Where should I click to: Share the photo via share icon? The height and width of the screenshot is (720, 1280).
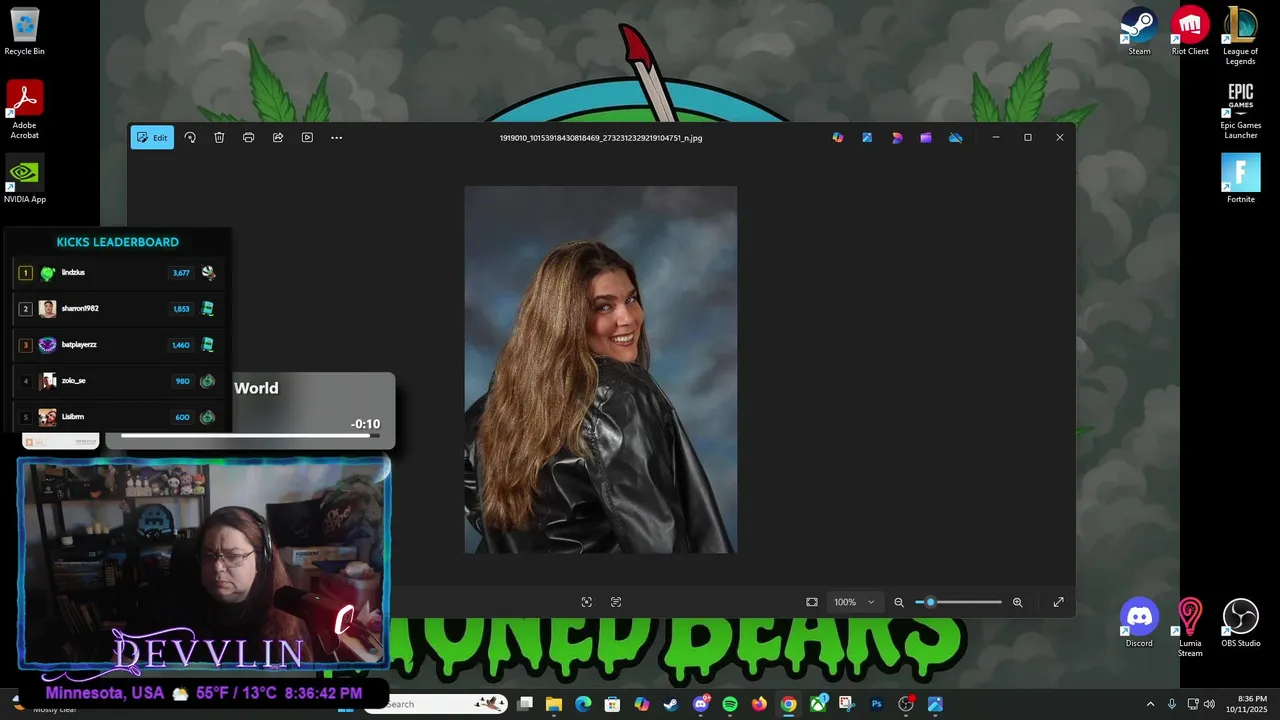pos(278,138)
